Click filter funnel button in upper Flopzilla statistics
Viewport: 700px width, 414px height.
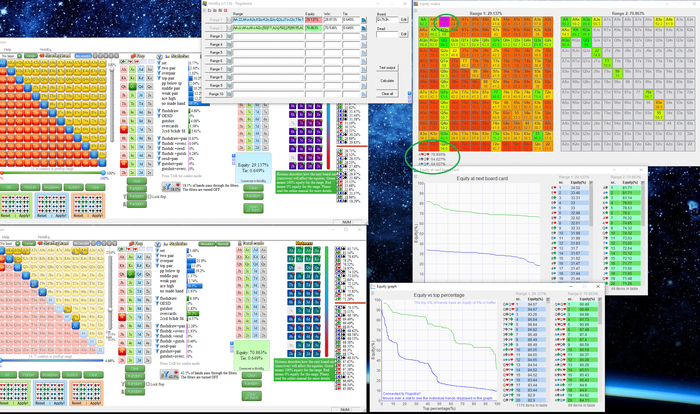[x=170, y=187]
